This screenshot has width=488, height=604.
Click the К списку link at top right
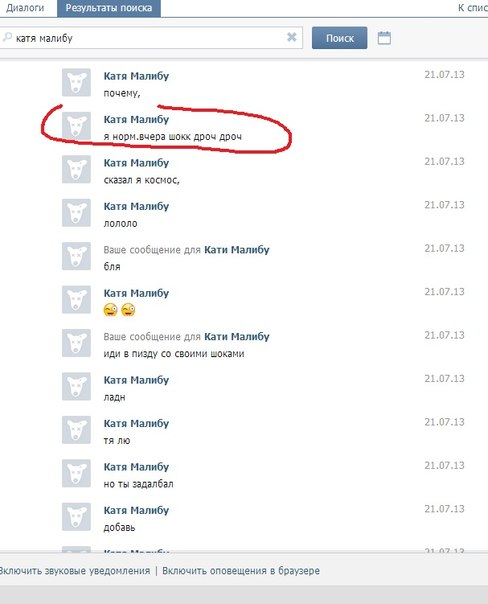[x=473, y=8]
